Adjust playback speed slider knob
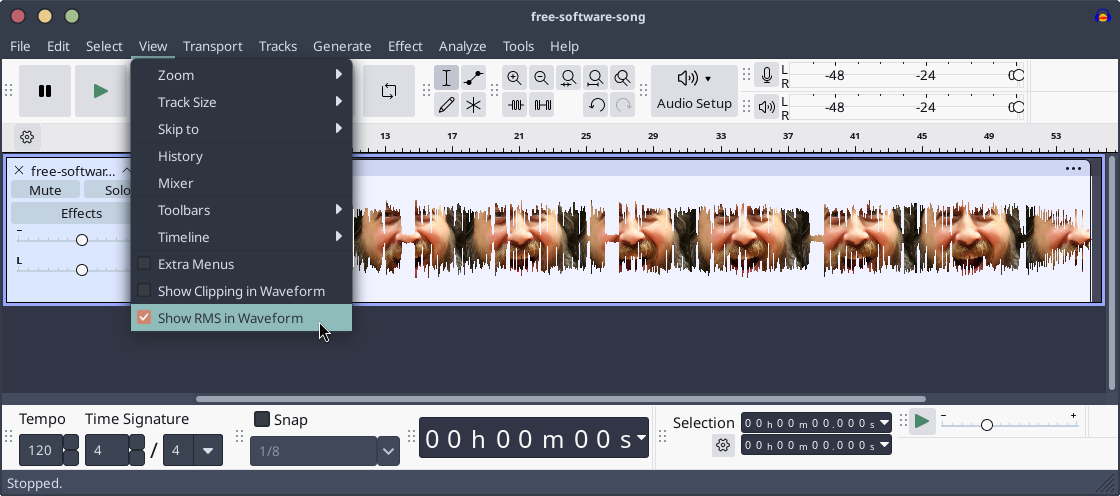The image size is (1120, 496). 986,425
